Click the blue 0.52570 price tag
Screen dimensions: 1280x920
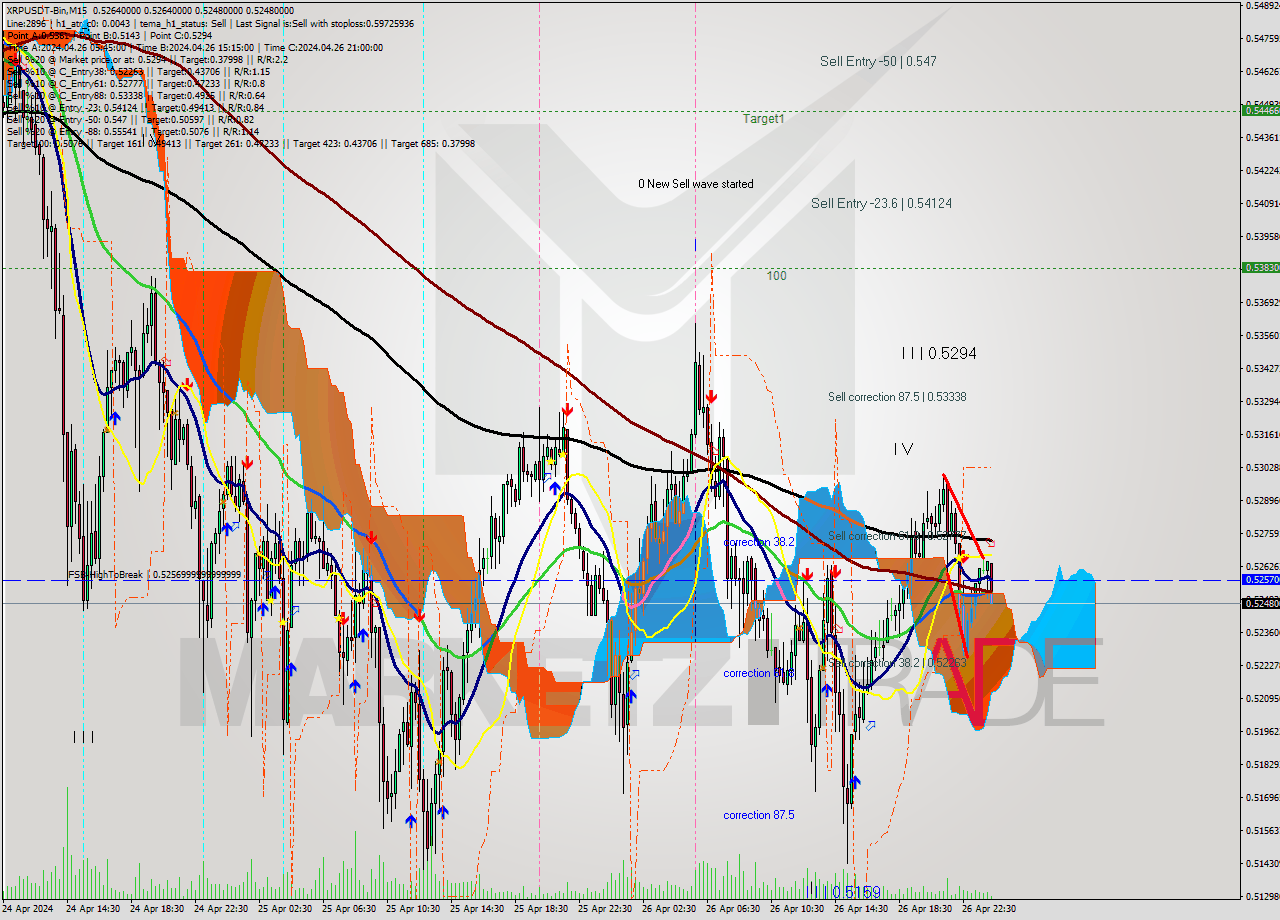[x=1259, y=580]
